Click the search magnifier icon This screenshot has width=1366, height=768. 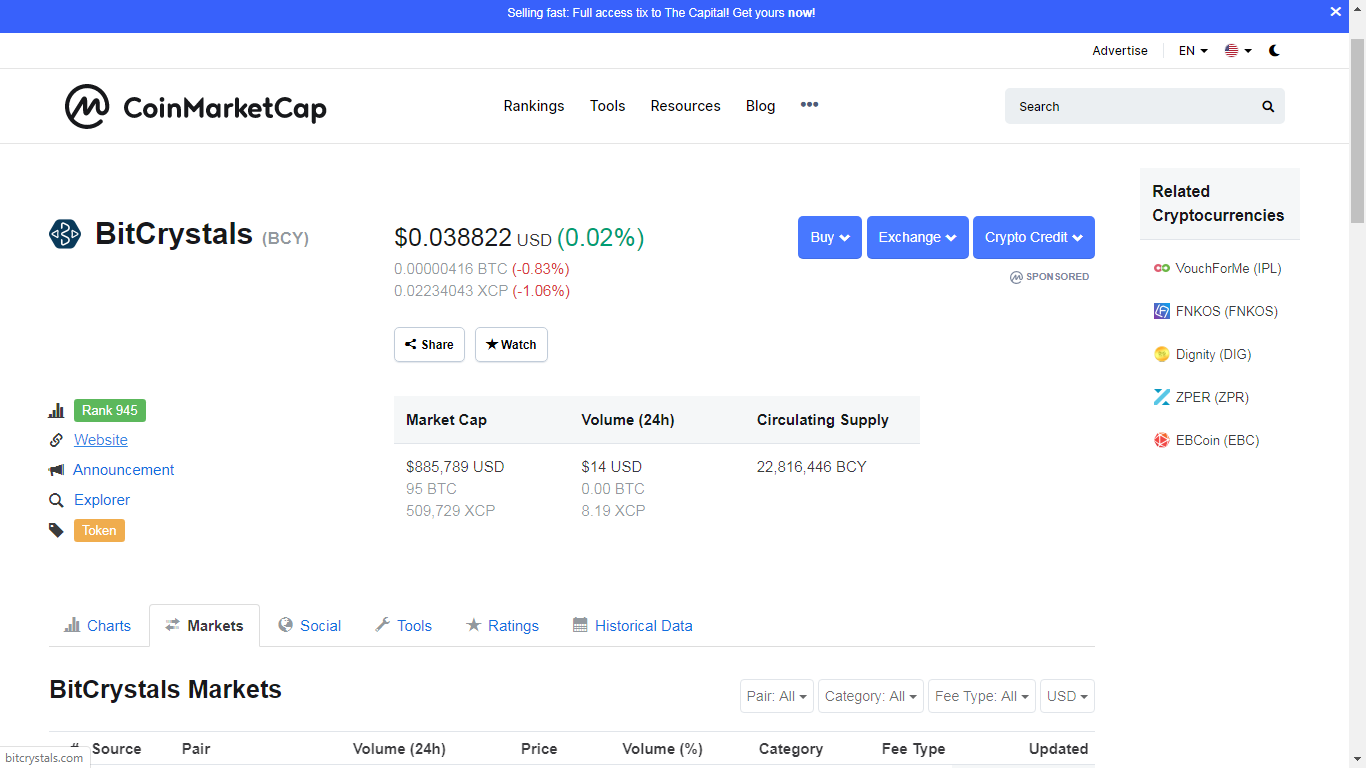pyautogui.click(x=1268, y=106)
